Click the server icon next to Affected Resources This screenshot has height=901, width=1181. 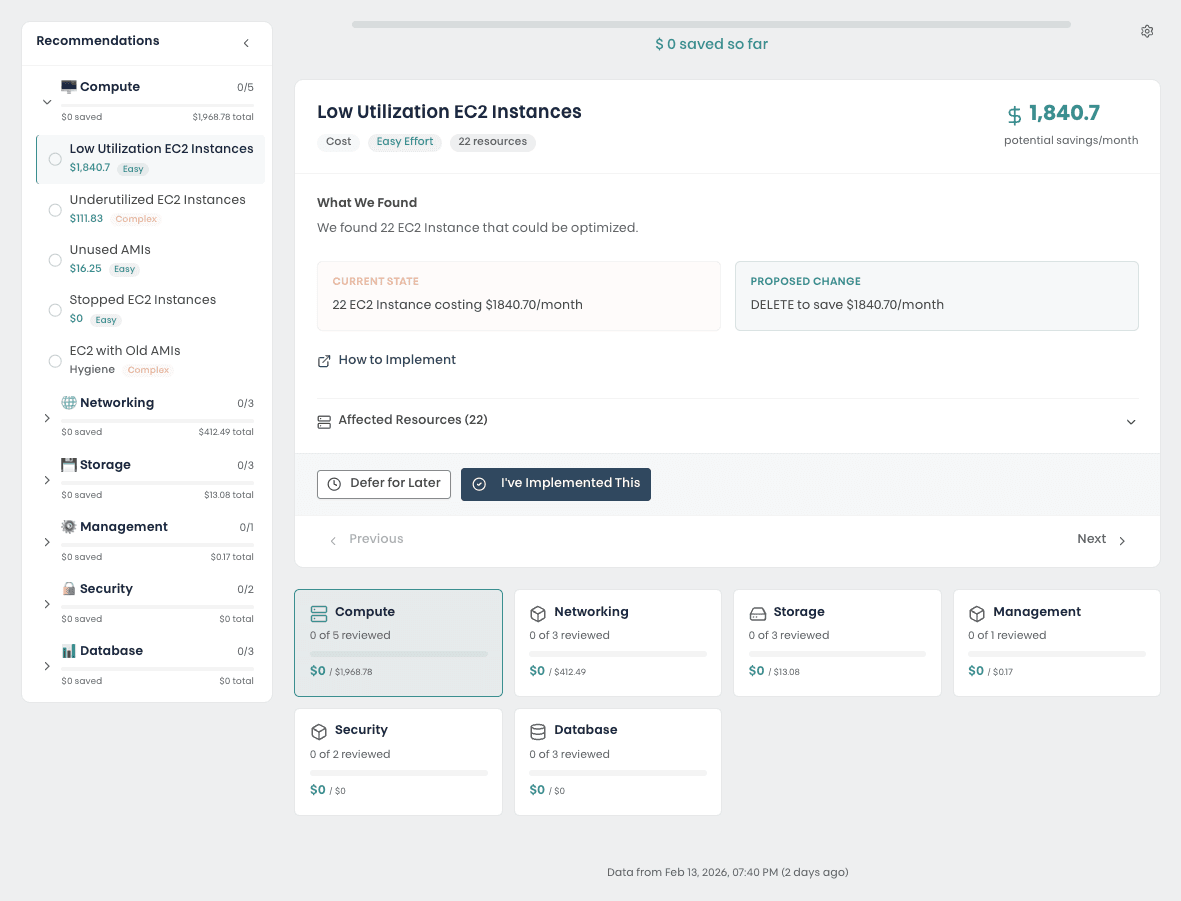(x=324, y=421)
